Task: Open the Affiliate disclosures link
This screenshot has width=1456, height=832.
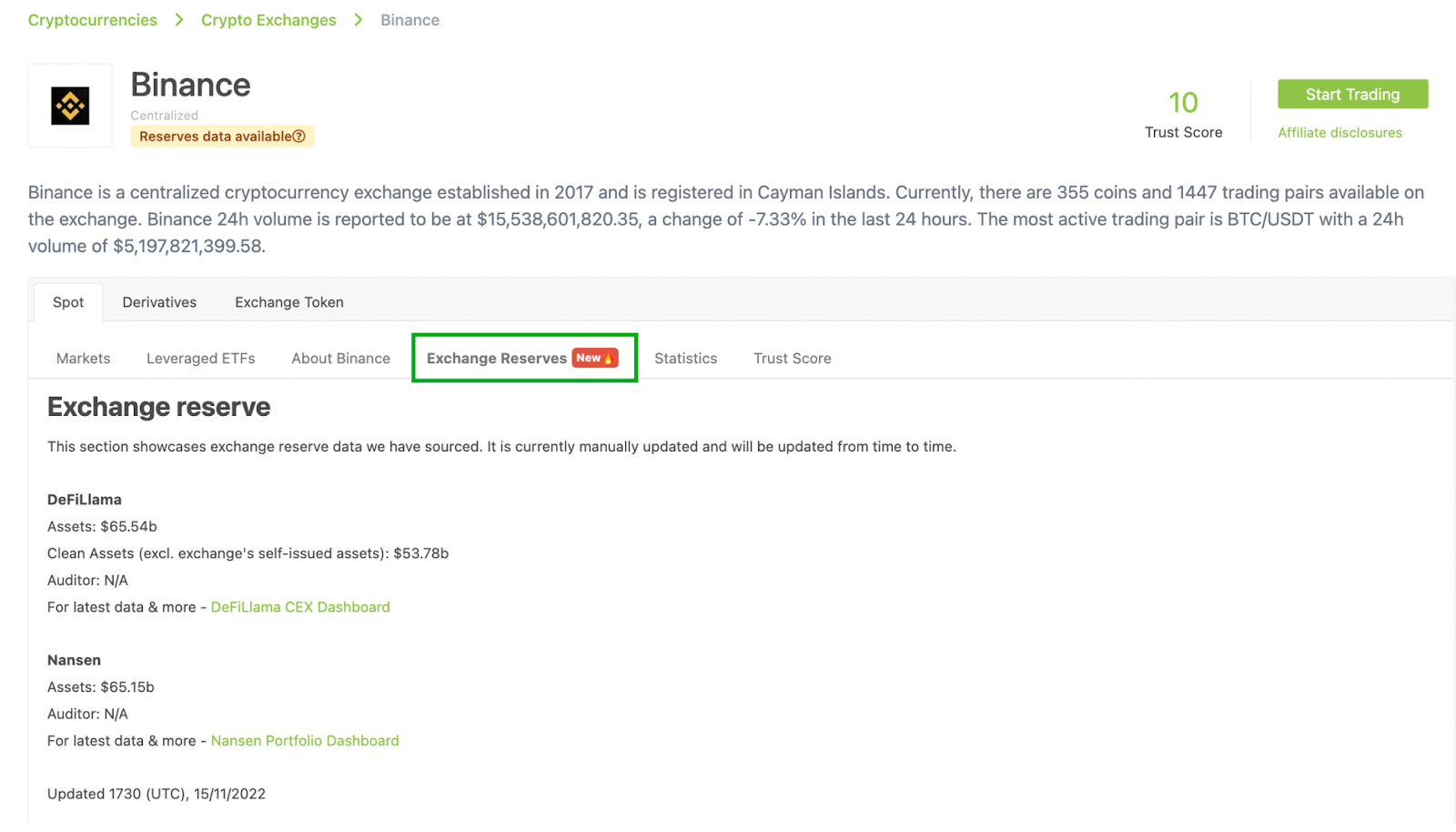Action: [1340, 133]
